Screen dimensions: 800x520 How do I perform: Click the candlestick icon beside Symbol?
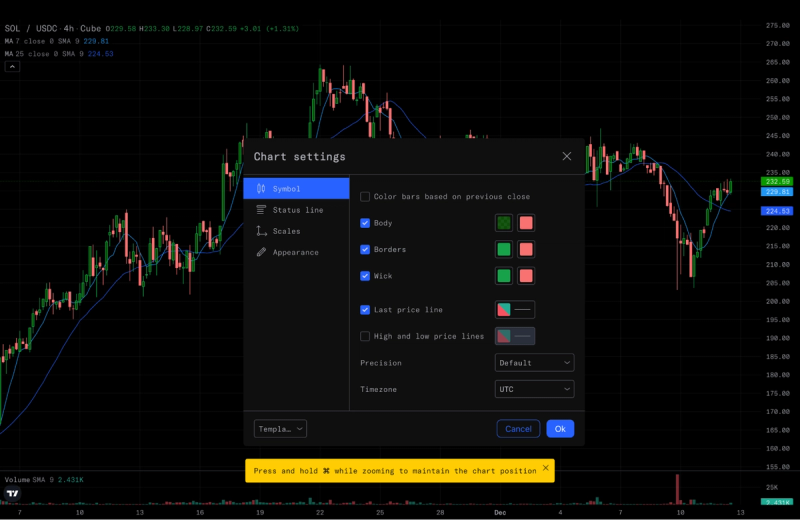pyautogui.click(x=261, y=189)
